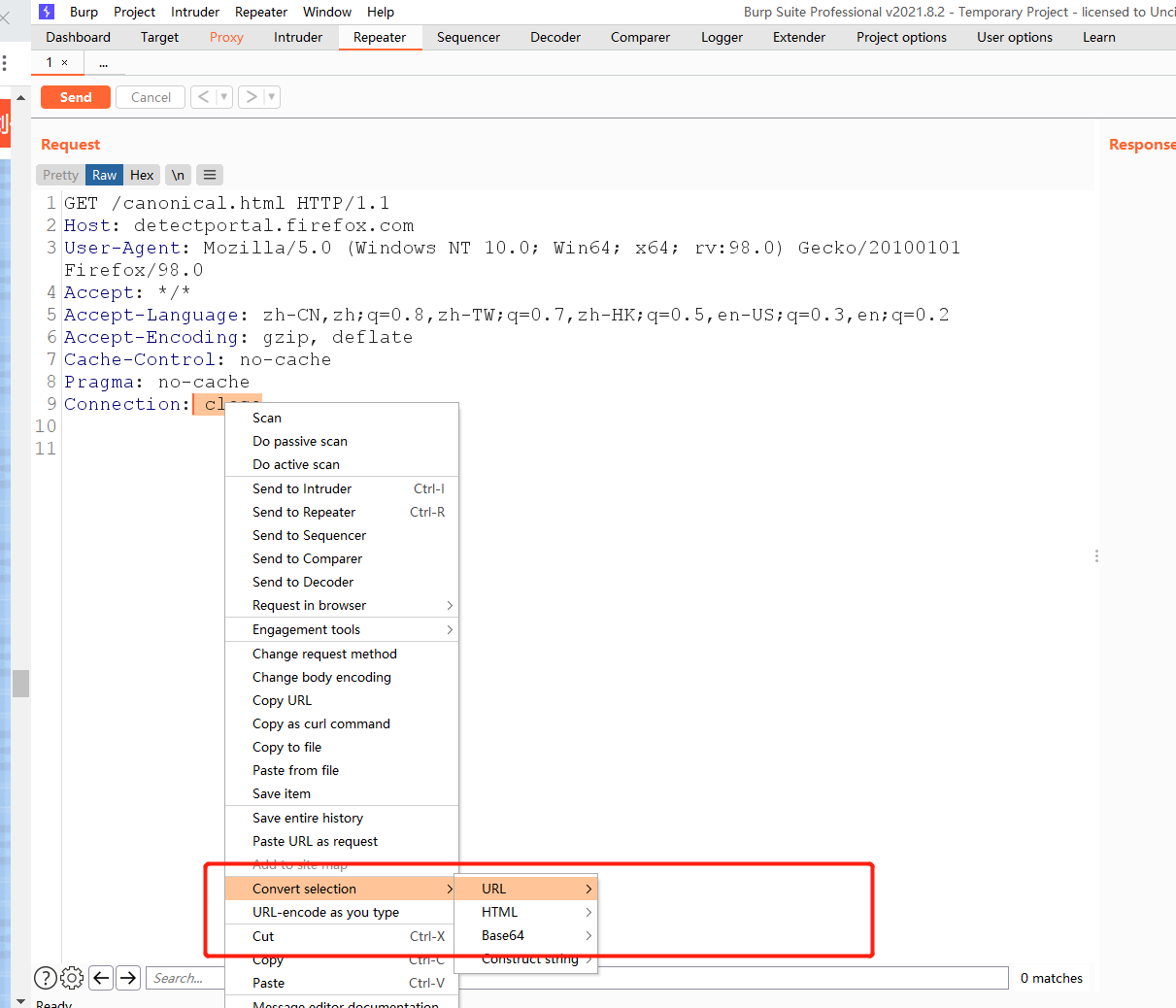
Task: Expand the Construct string submenu
Action: pyautogui.click(x=525, y=958)
